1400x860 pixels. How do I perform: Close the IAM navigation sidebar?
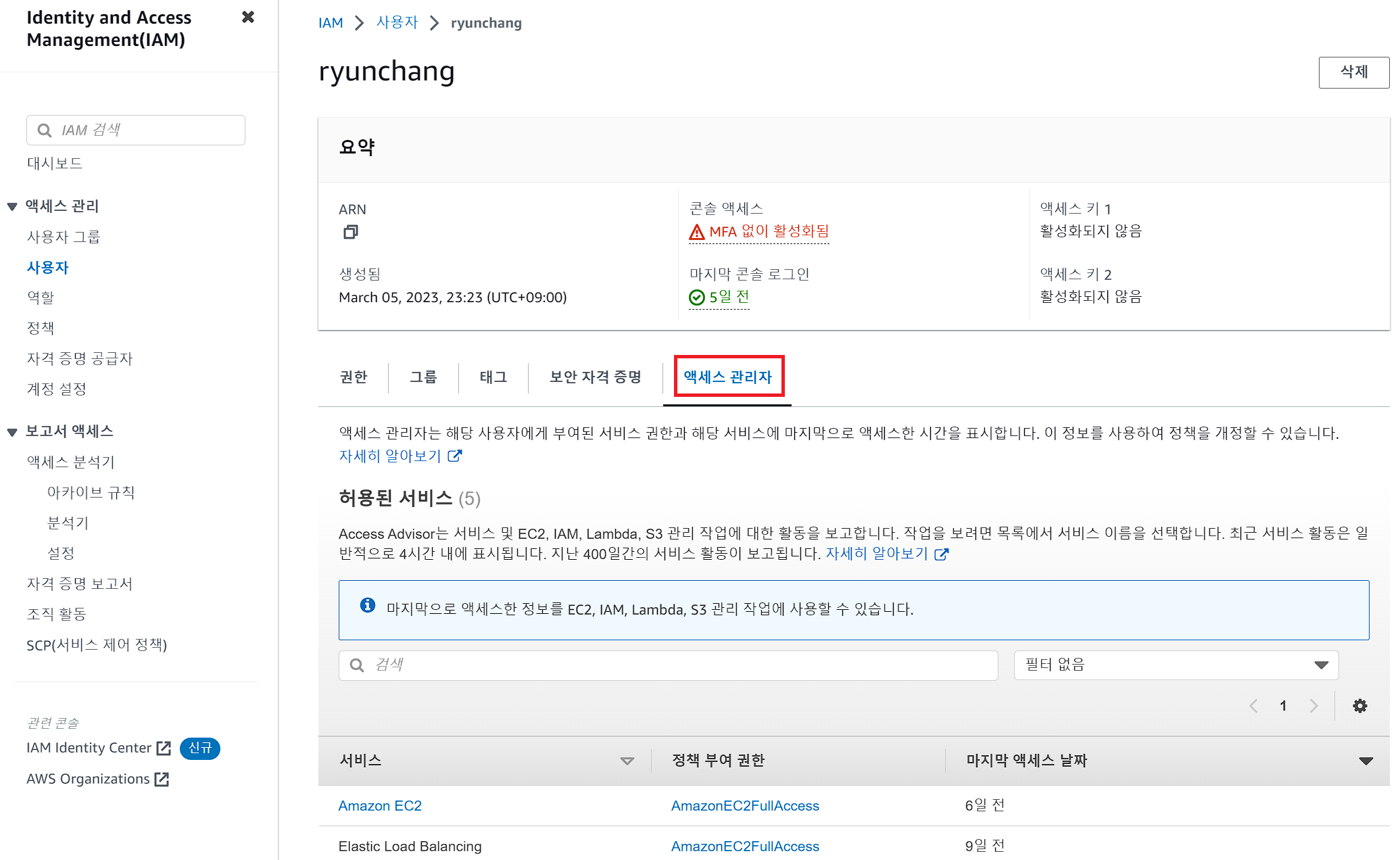[248, 17]
